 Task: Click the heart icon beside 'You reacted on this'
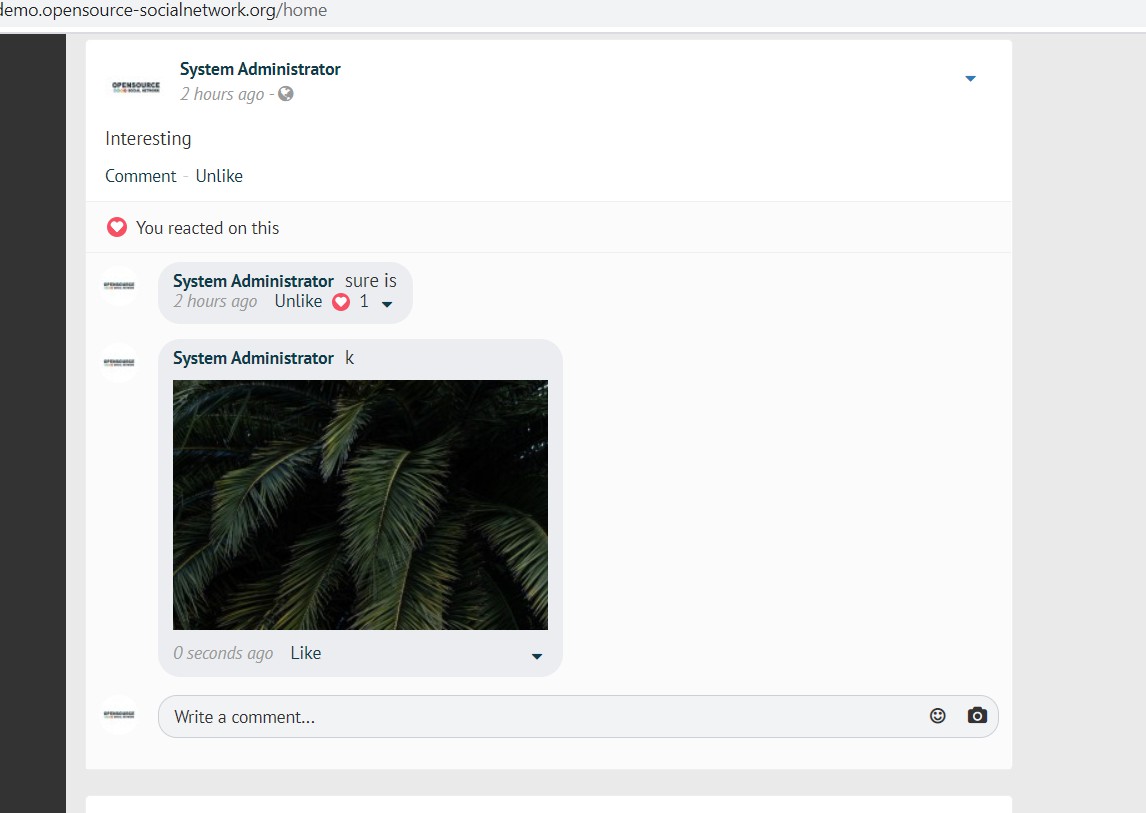tap(117, 228)
